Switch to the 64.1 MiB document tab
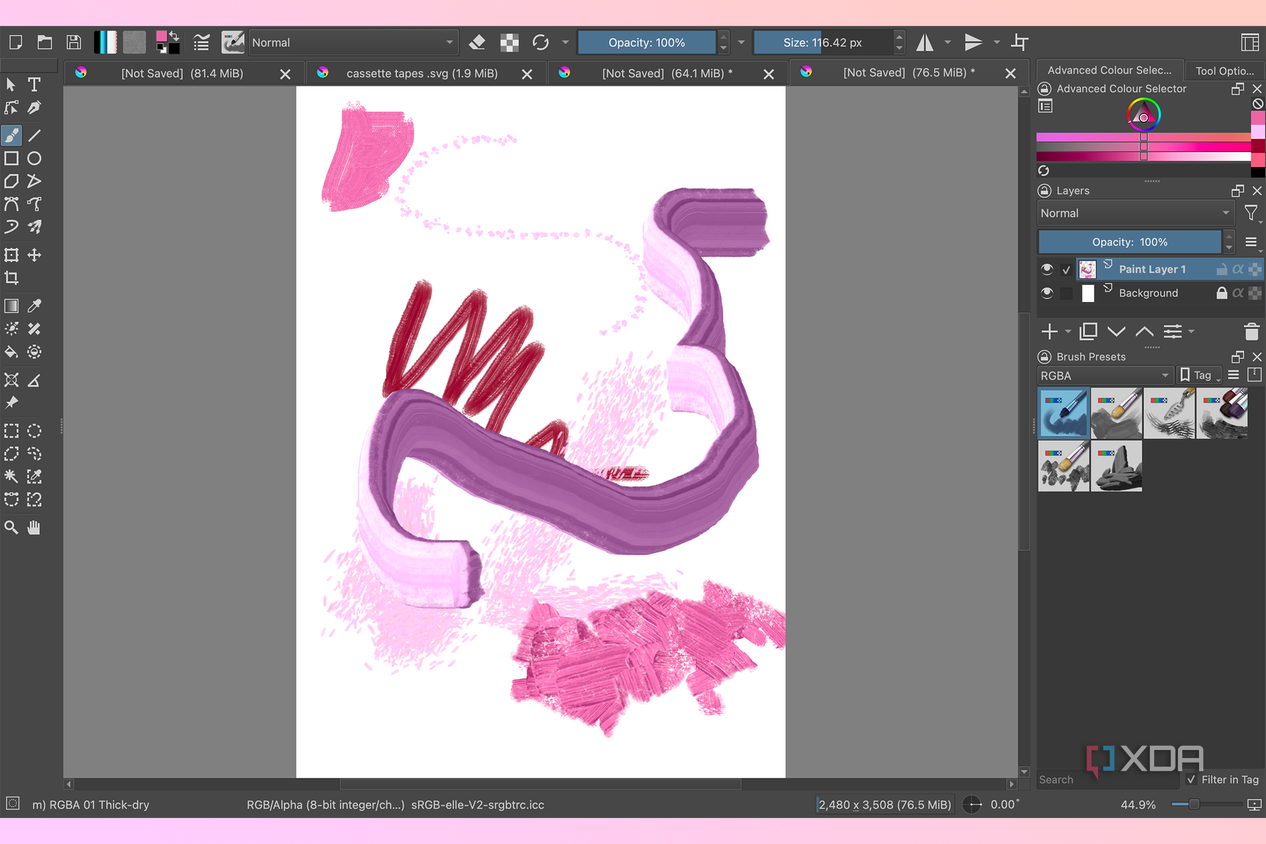Viewport: 1266px width, 844px height. point(667,73)
